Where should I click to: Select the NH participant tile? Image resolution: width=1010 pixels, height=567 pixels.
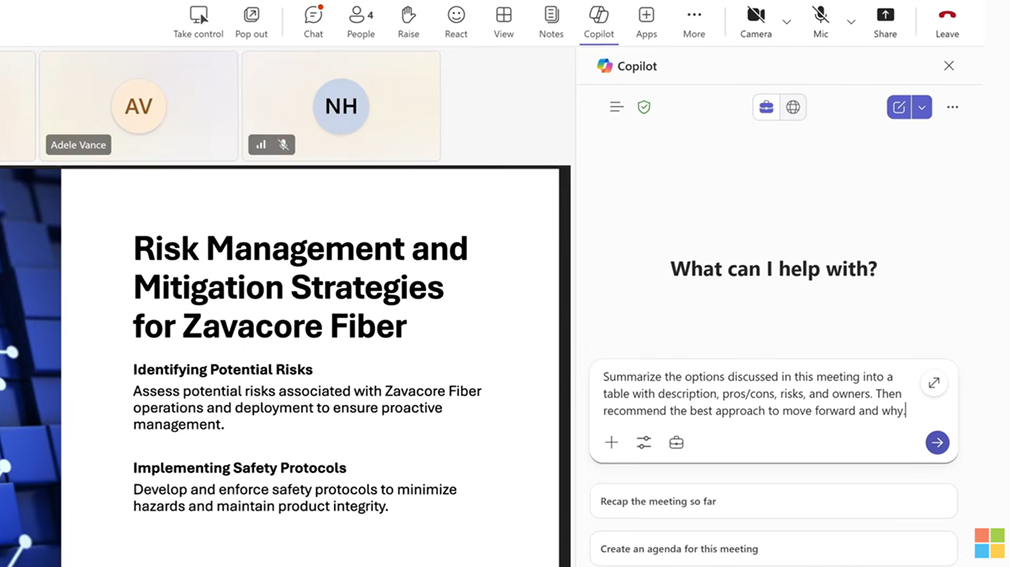[341, 106]
